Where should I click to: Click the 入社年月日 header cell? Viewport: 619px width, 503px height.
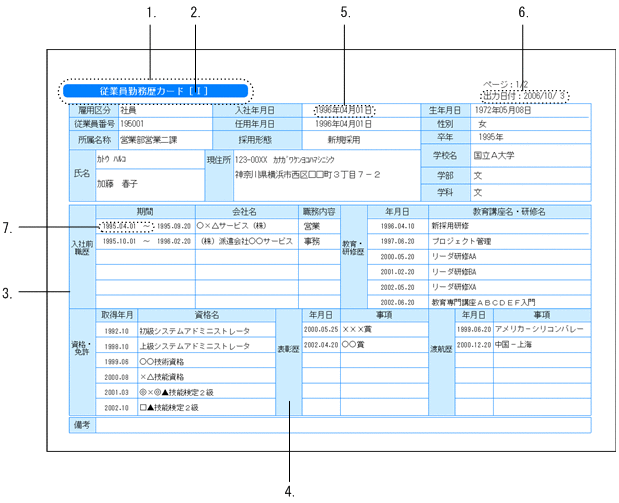[257, 111]
